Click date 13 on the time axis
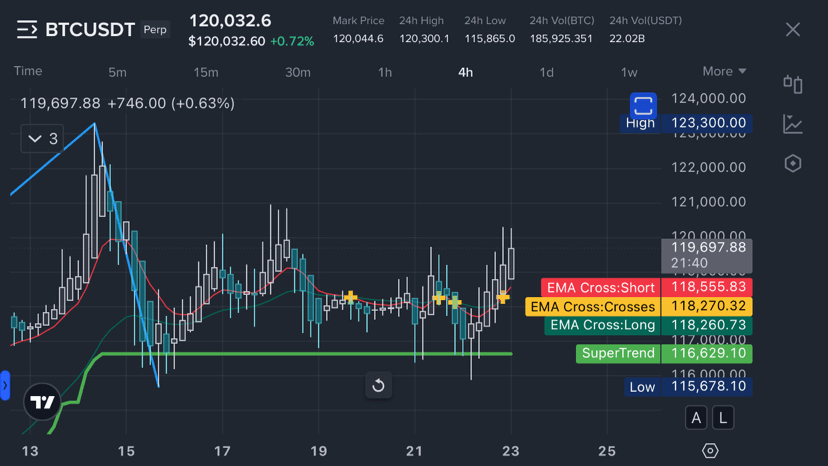 (30, 451)
